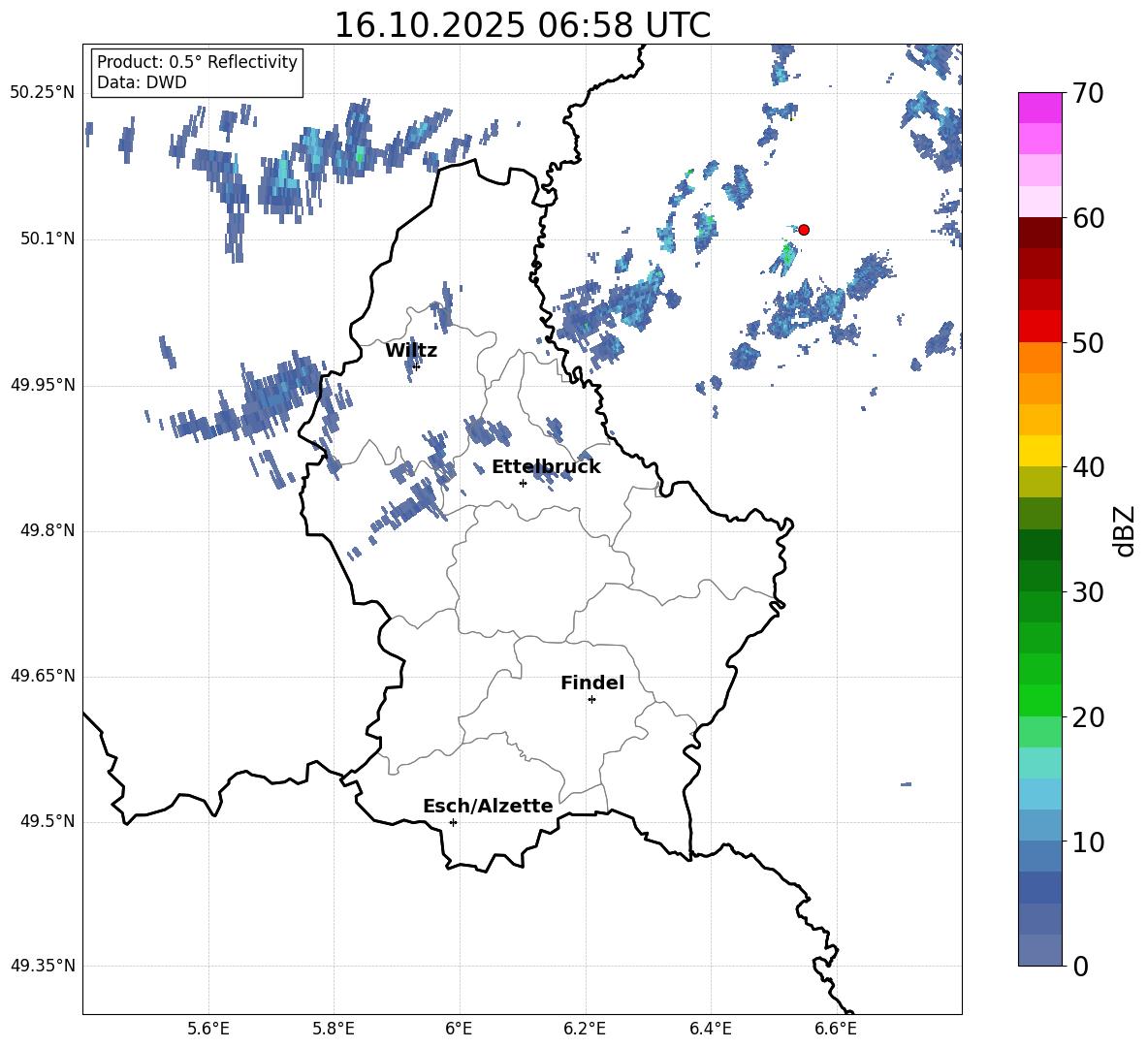1148x1048 pixels.
Task: Click the 16.10.2025 06:58 UTC title
Action: point(522,25)
